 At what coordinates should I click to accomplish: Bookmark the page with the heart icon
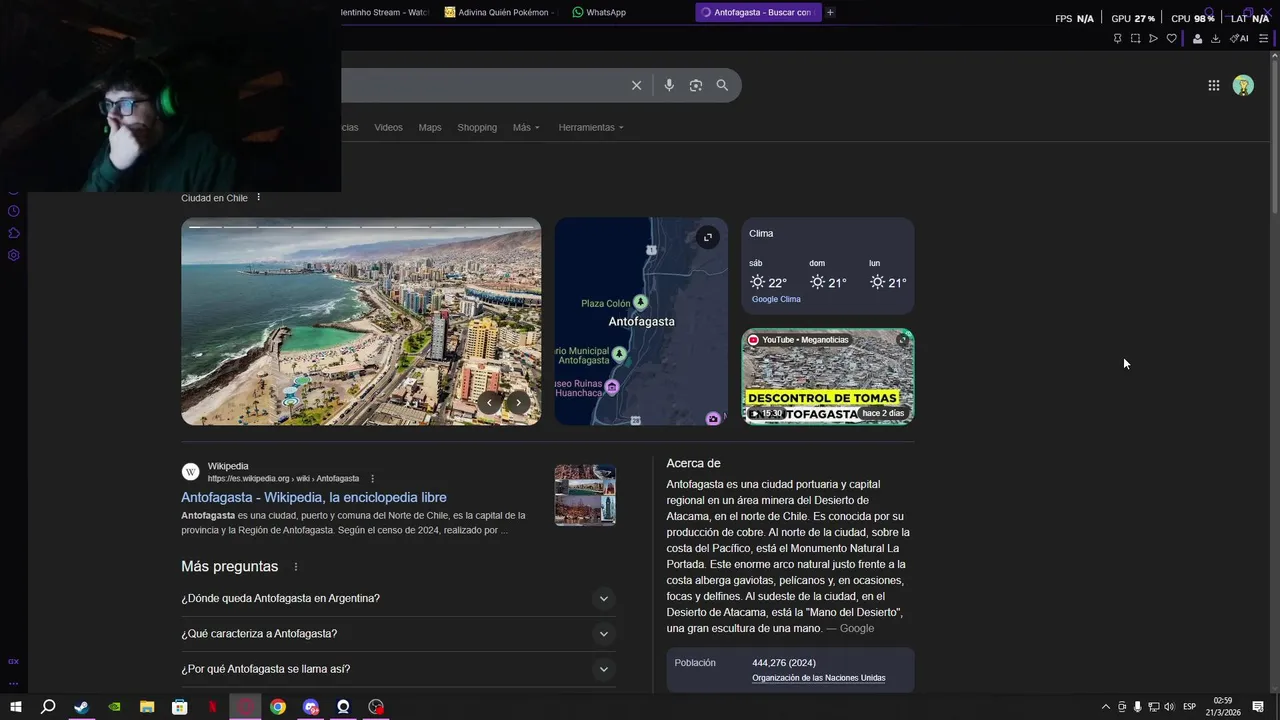[x=1172, y=39]
